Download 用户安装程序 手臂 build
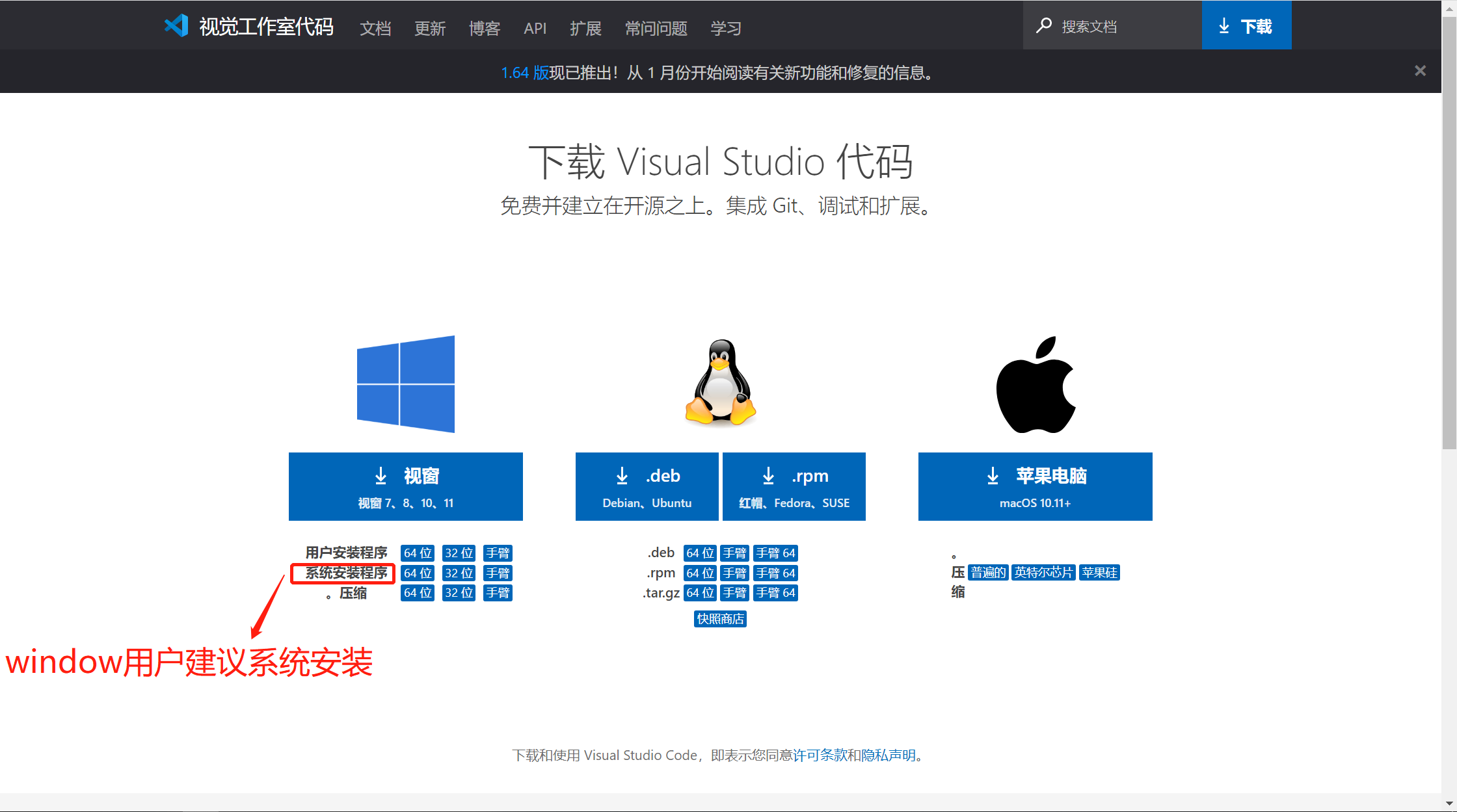 point(498,553)
